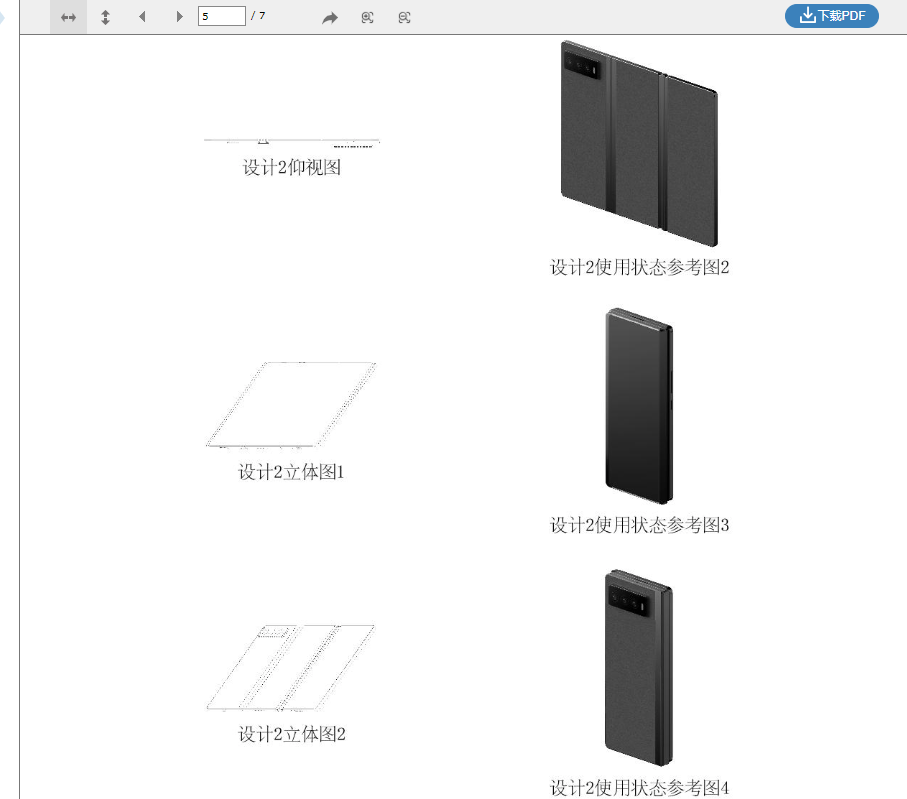This screenshot has width=907, height=799.
Task: Click the 设计2使用状态参考图2 unfolded phone image
Action: click(x=639, y=143)
